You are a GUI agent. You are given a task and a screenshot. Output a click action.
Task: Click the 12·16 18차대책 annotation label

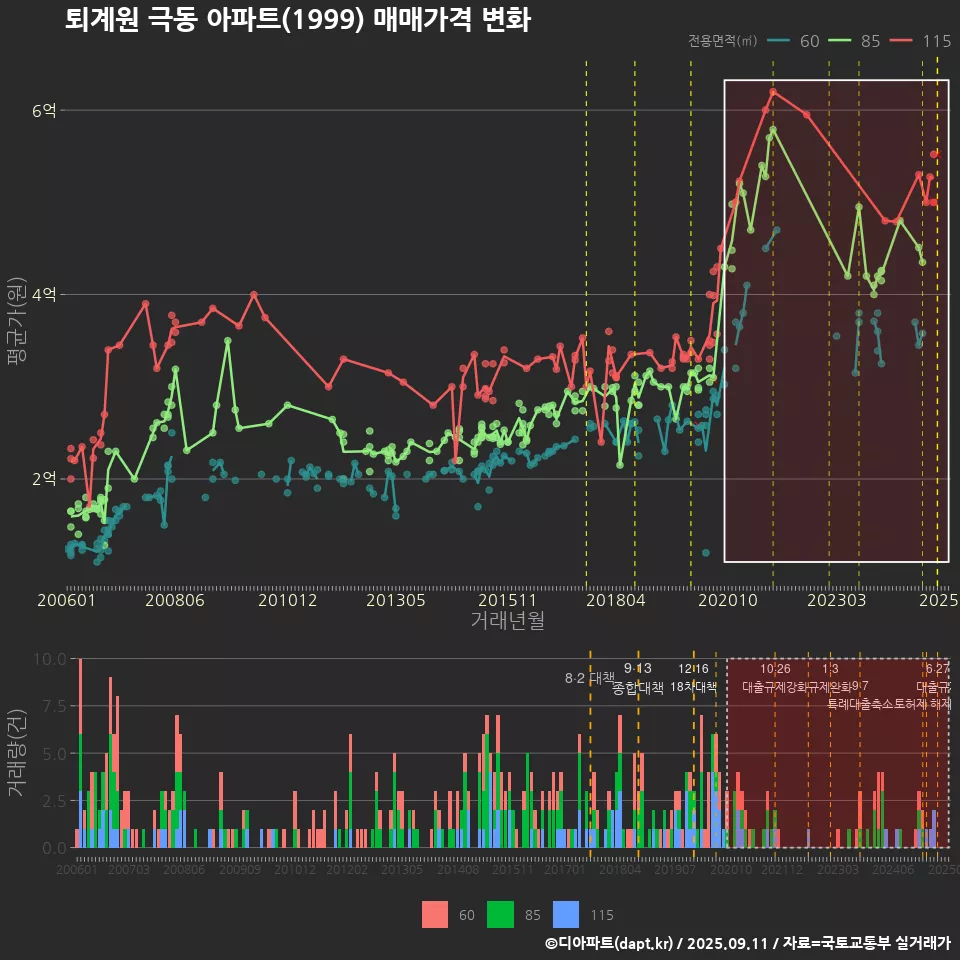click(x=693, y=678)
